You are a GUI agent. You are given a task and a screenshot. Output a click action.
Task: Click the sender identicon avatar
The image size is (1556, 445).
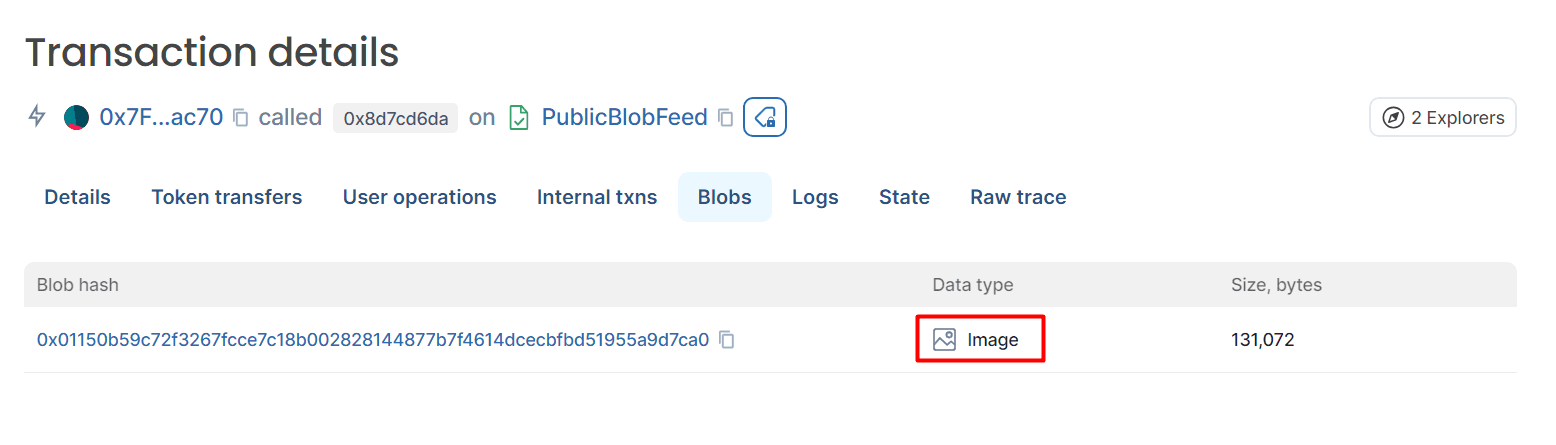[77, 117]
